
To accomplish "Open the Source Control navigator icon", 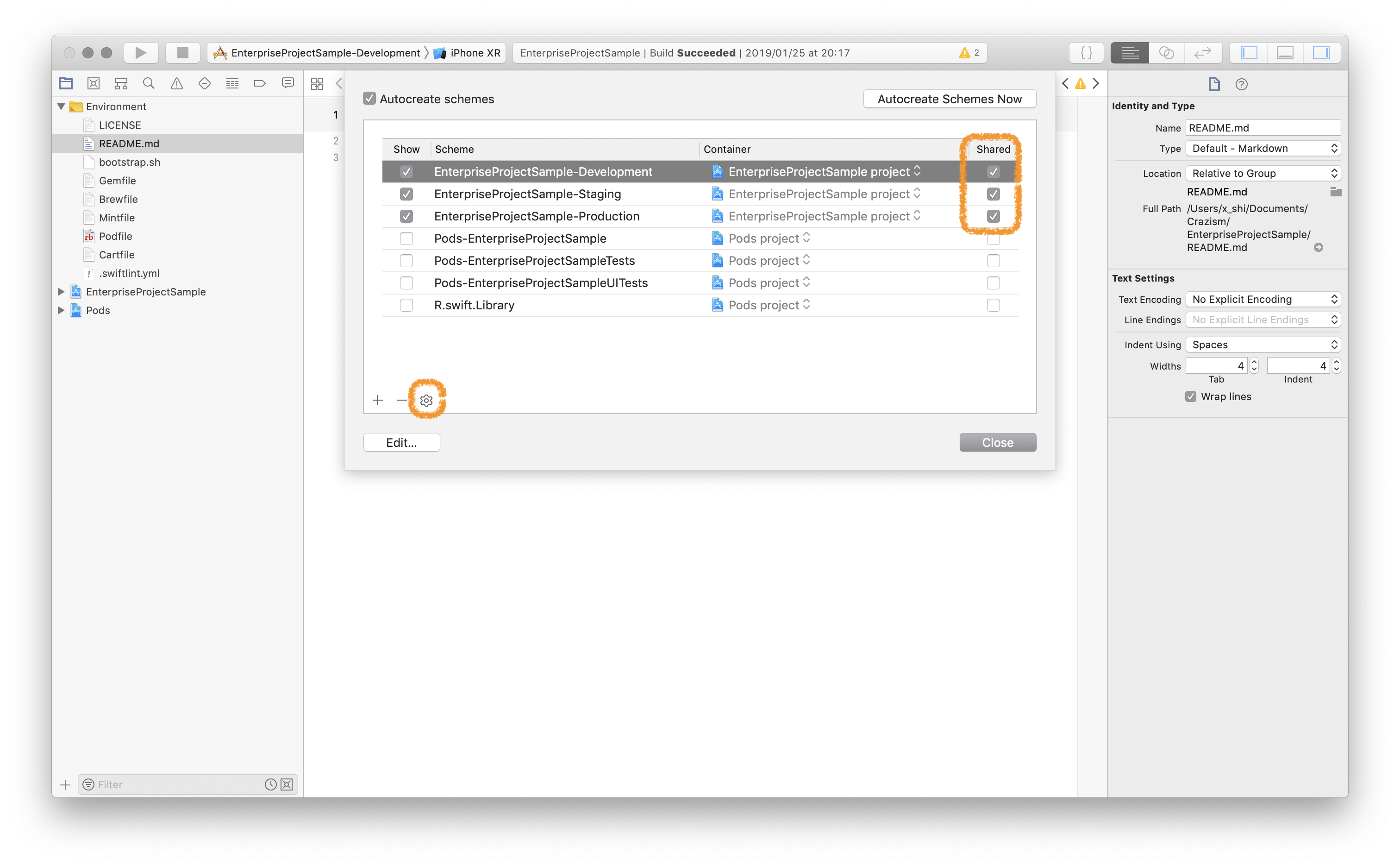I will (x=94, y=84).
